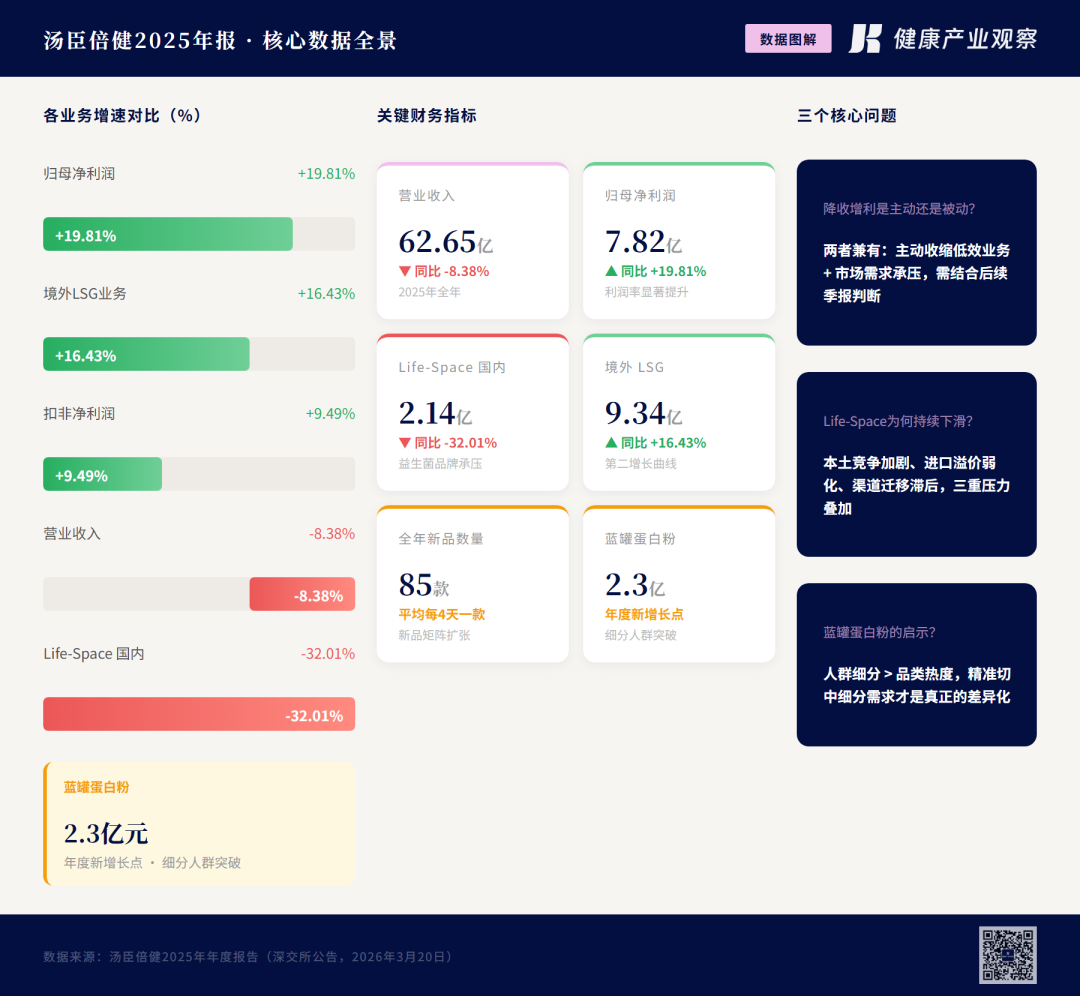Expand the 蓝罐蛋白粉的启示 question panel

click(x=916, y=664)
